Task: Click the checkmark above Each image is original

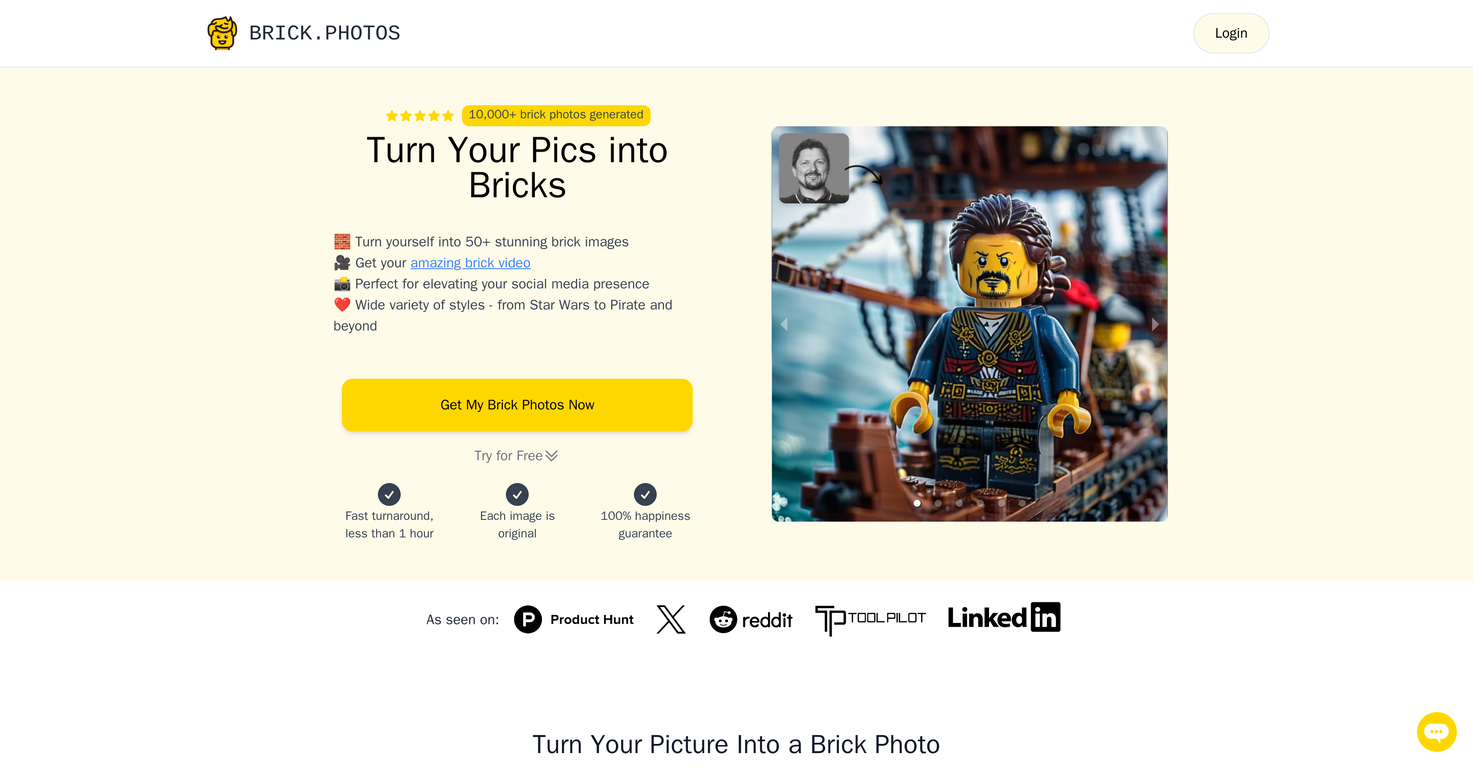Action: coord(517,494)
